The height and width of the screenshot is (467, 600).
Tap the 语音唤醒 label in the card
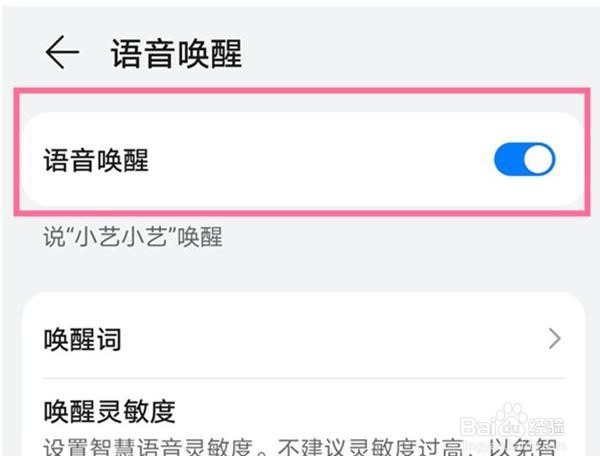pyautogui.click(x=96, y=160)
